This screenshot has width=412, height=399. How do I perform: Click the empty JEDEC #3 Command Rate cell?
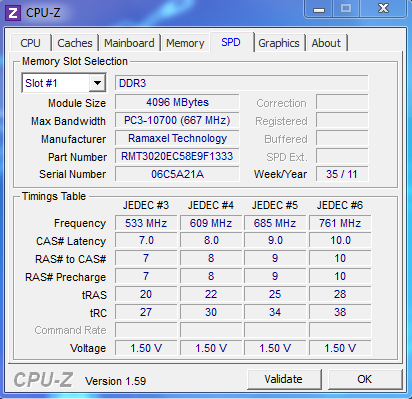click(146, 330)
